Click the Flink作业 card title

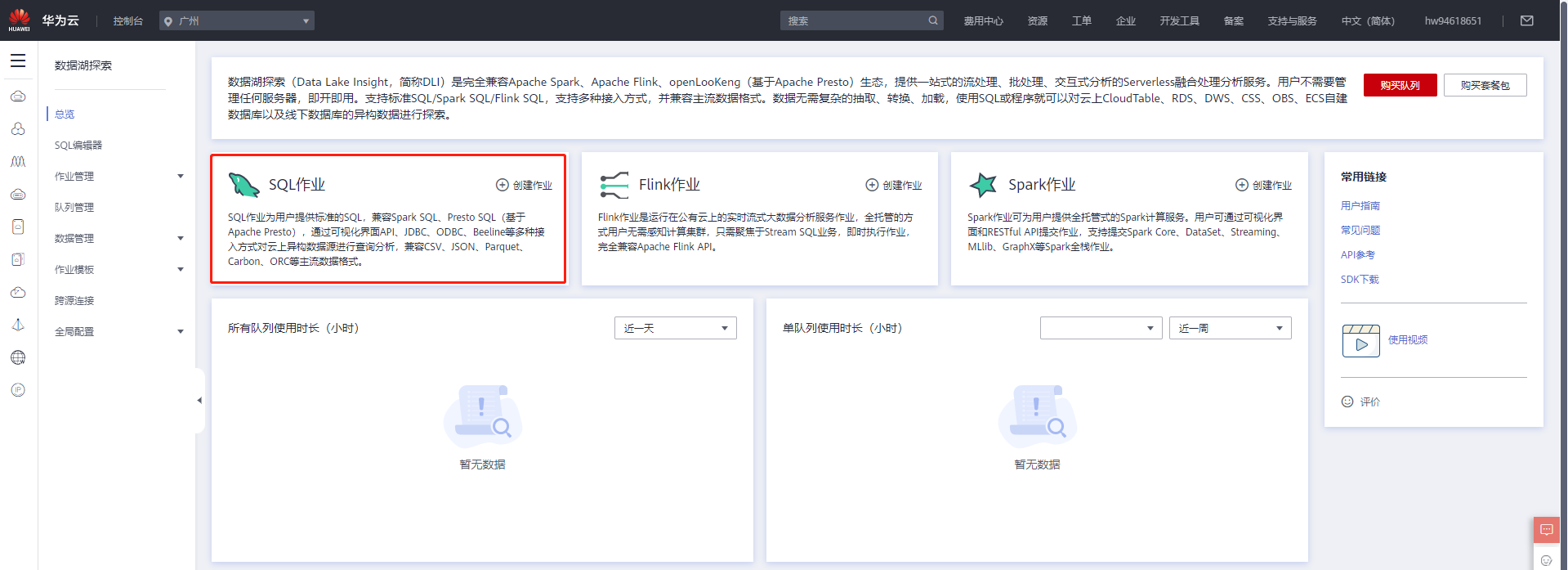pos(669,185)
